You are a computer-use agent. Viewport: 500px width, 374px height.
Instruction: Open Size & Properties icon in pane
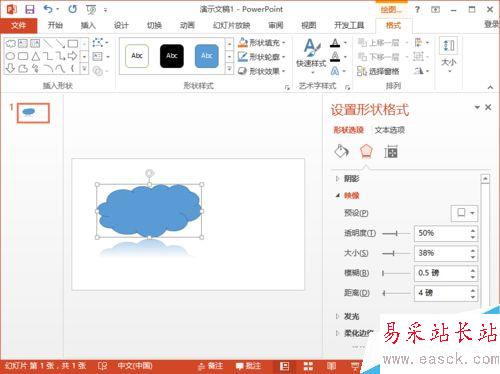(x=391, y=152)
